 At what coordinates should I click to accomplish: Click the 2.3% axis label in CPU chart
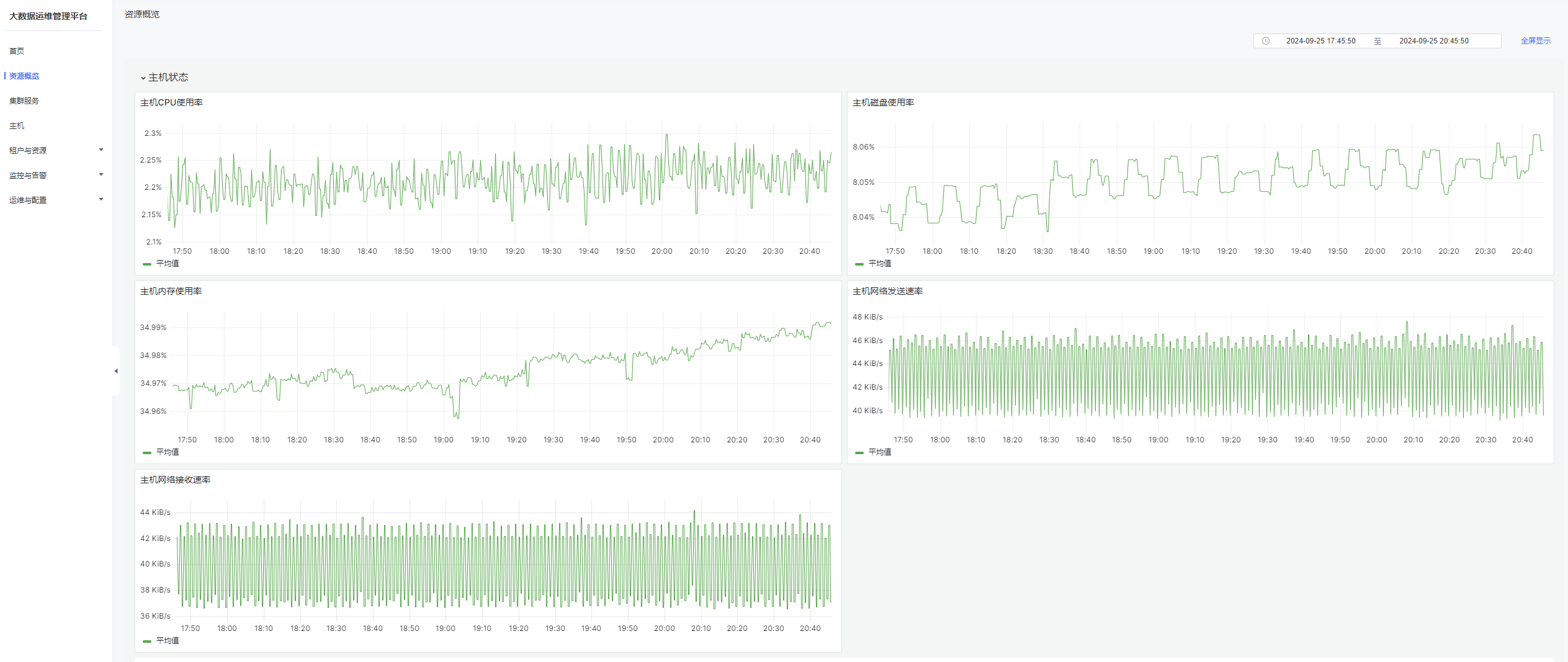[x=153, y=133]
